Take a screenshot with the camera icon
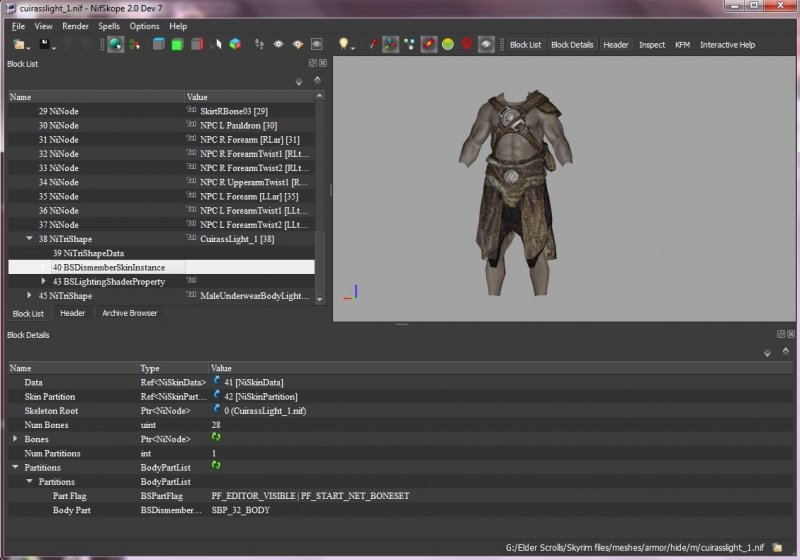Screen dimensions: 800x560 (317, 44)
